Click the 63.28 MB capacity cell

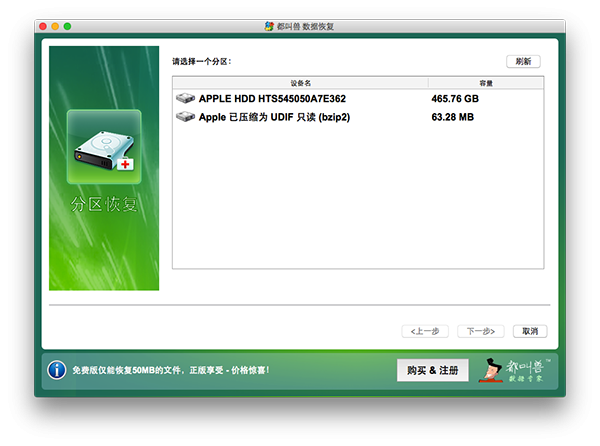point(453,117)
